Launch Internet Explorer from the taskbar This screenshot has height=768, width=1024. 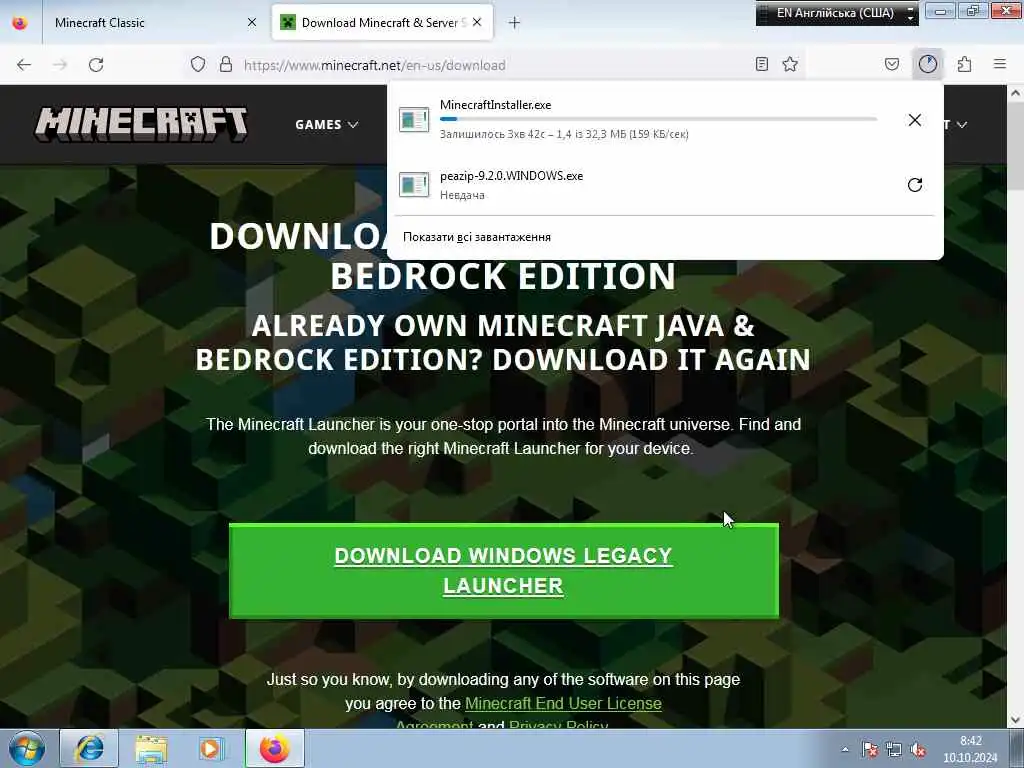(89, 748)
